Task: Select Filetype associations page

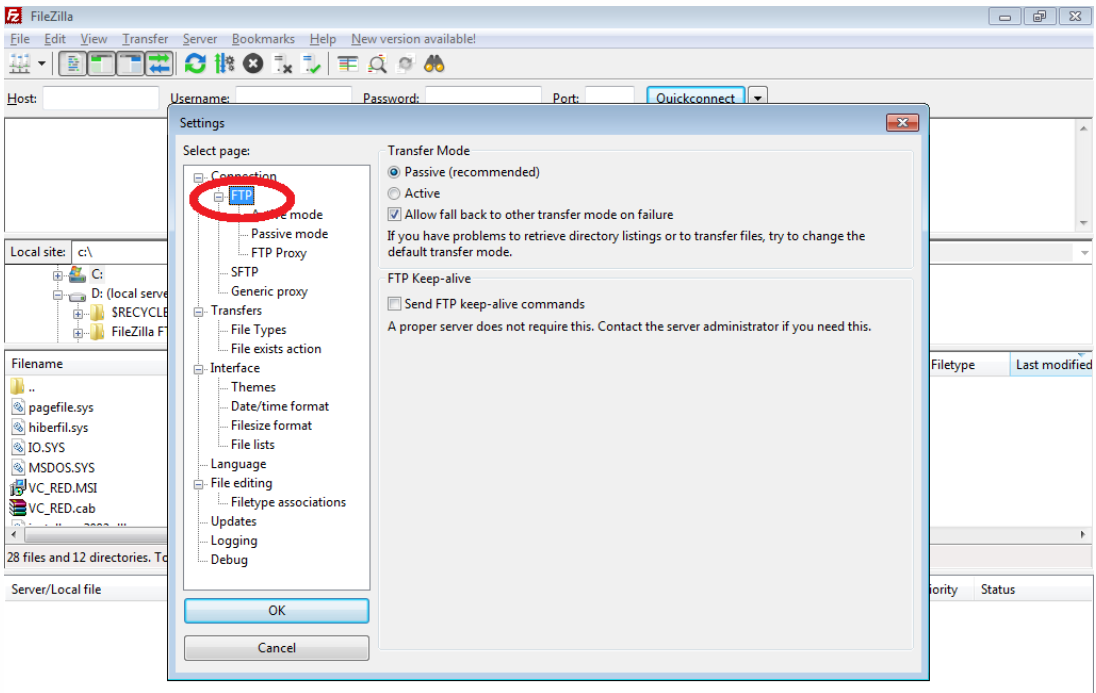Action: (x=288, y=502)
